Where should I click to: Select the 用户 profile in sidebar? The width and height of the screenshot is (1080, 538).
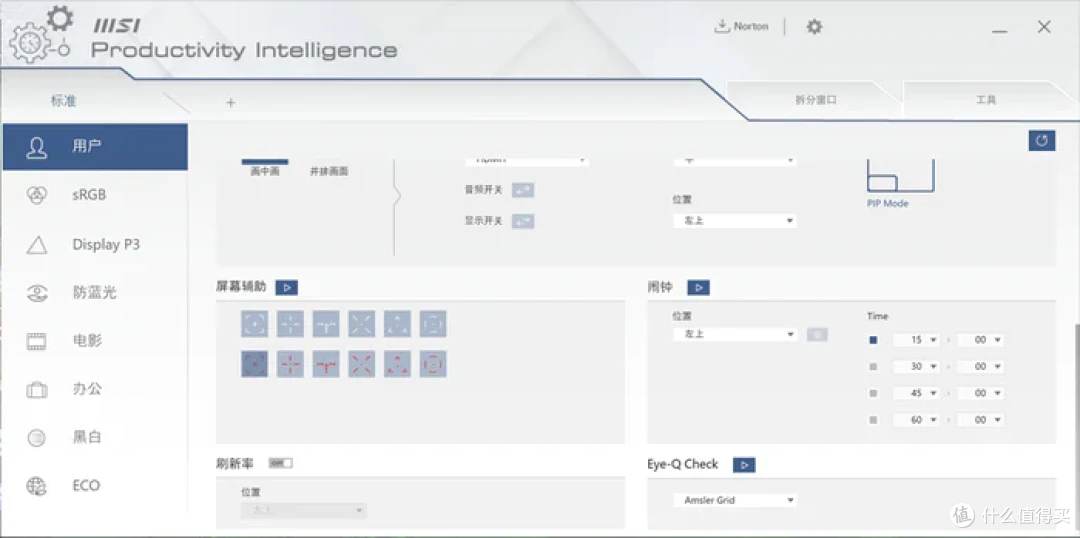[x=95, y=147]
